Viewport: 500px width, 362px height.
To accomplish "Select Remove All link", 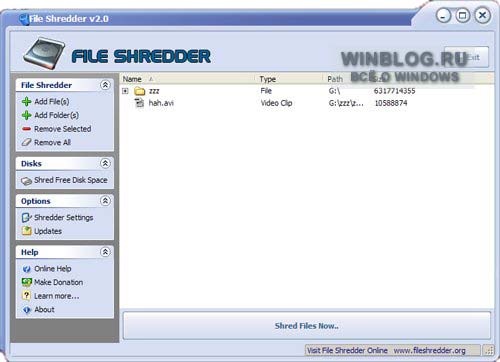I will (52, 142).
